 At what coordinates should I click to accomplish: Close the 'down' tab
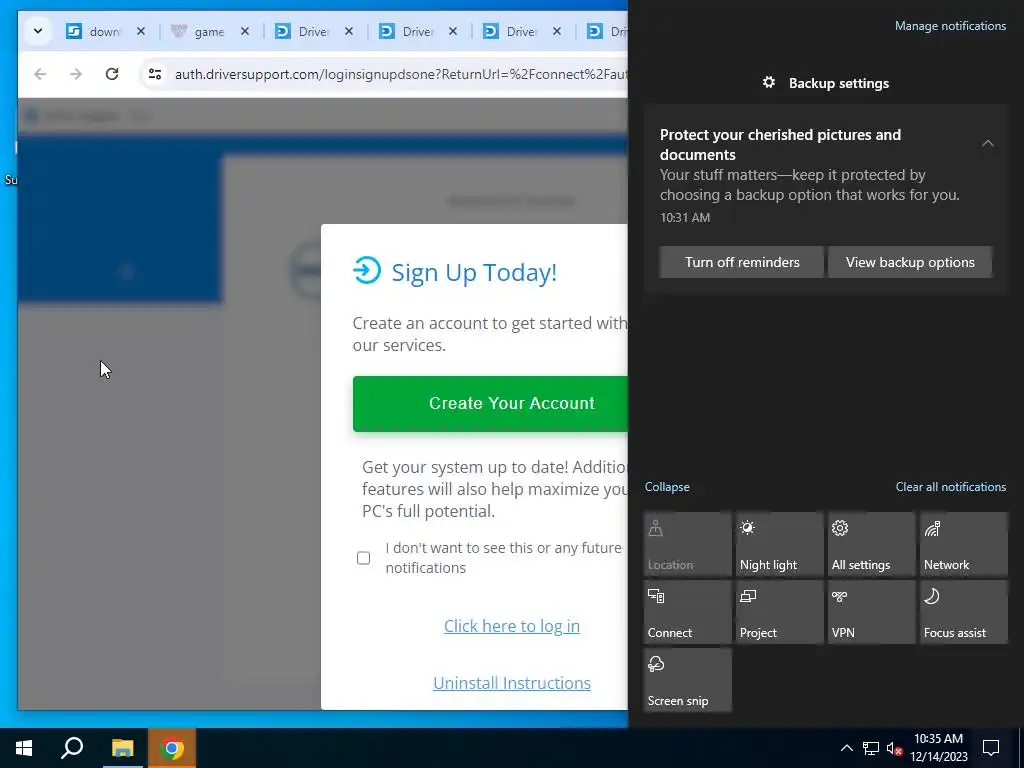pyautogui.click(x=141, y=31)
